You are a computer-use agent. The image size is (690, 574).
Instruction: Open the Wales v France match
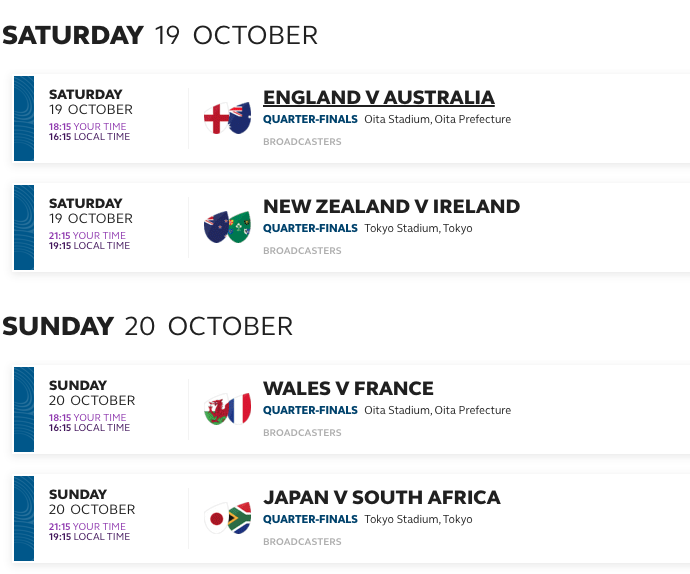tap(349, 388)
